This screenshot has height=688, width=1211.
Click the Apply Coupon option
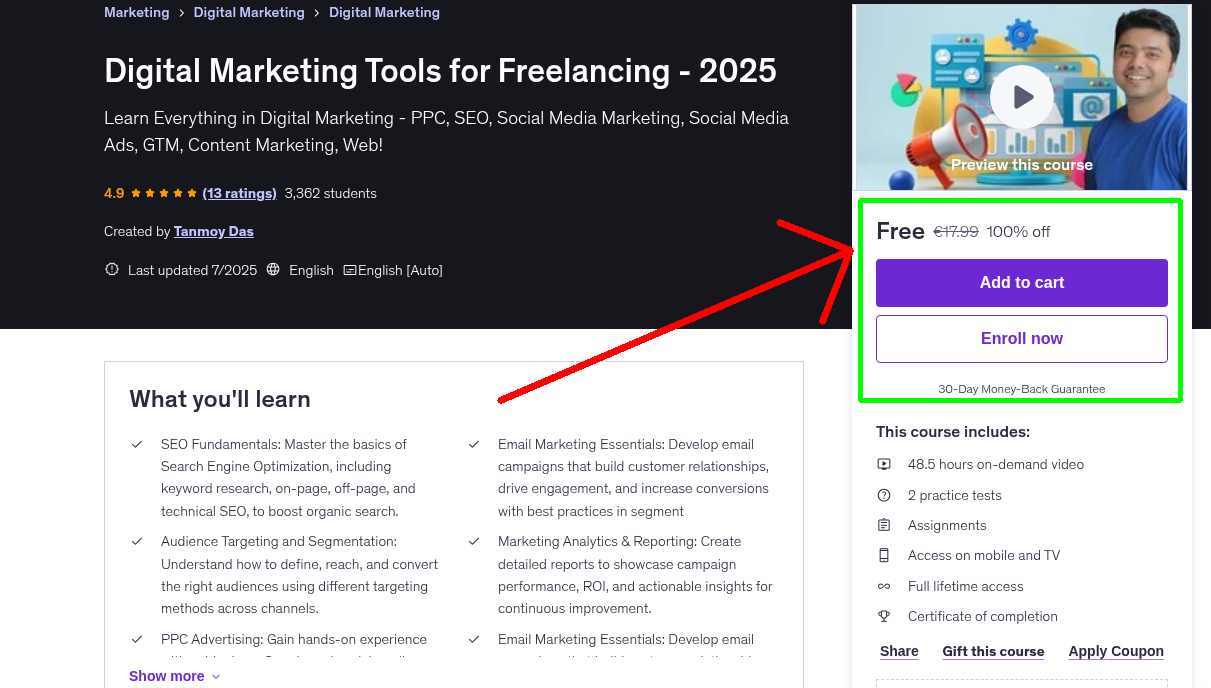1116,650
